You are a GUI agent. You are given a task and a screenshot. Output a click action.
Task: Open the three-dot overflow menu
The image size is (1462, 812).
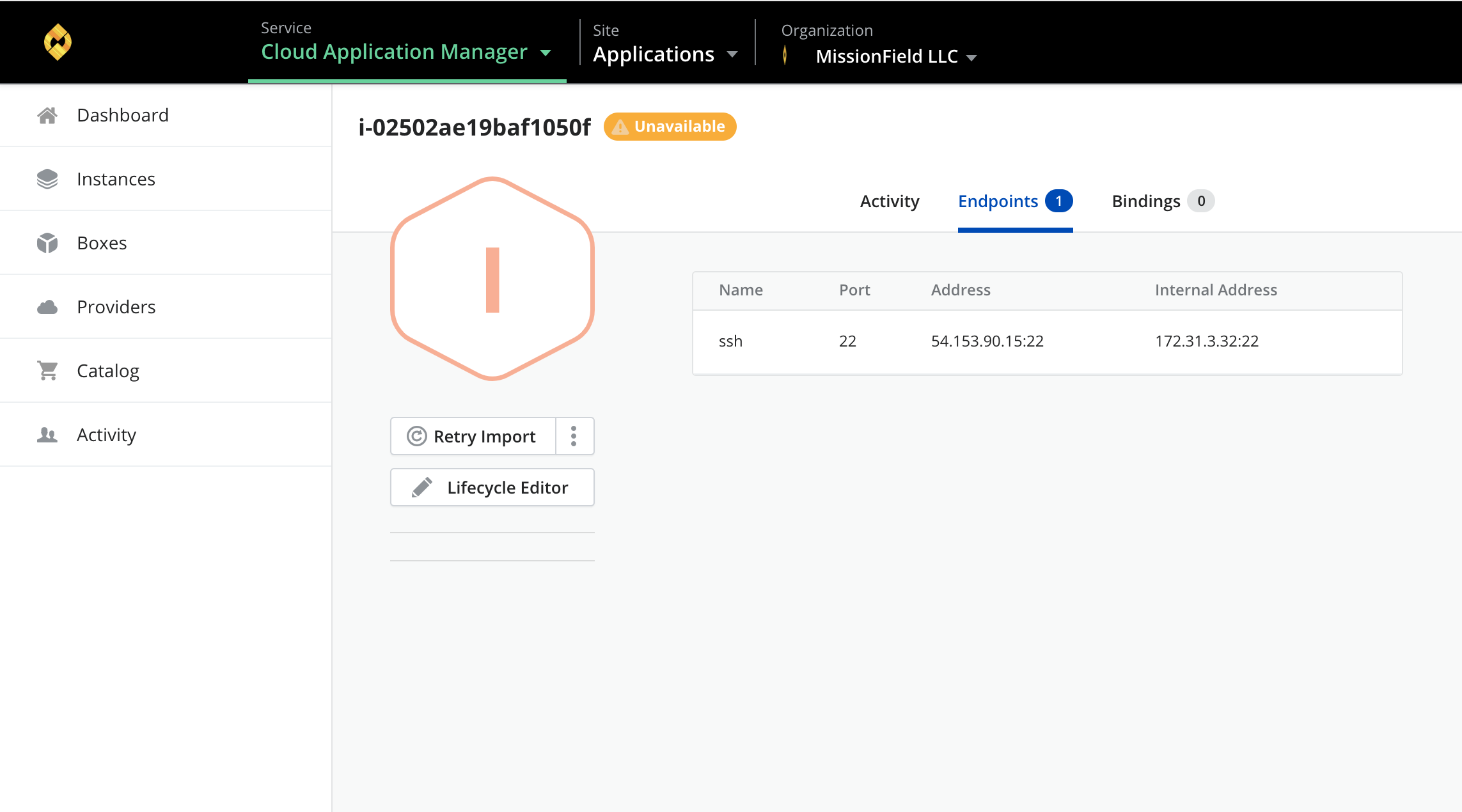573,436
